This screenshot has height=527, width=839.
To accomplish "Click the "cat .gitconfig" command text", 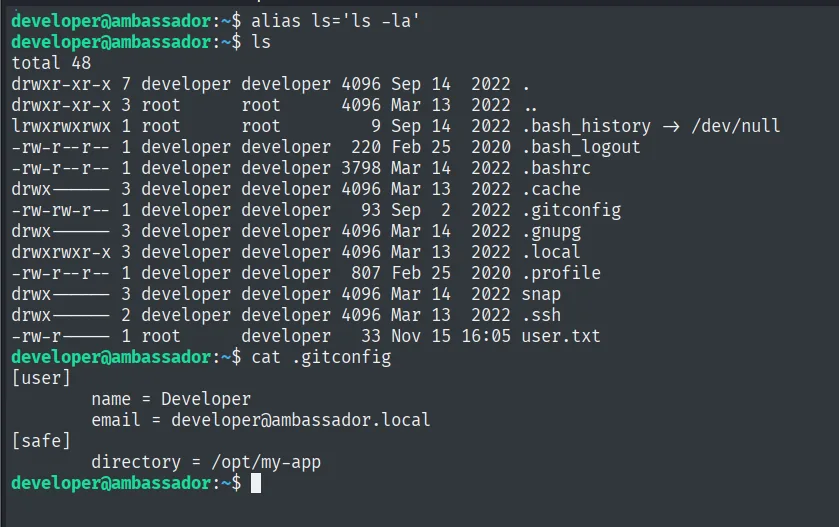I will pyautogui.click(x=321, y=357).
